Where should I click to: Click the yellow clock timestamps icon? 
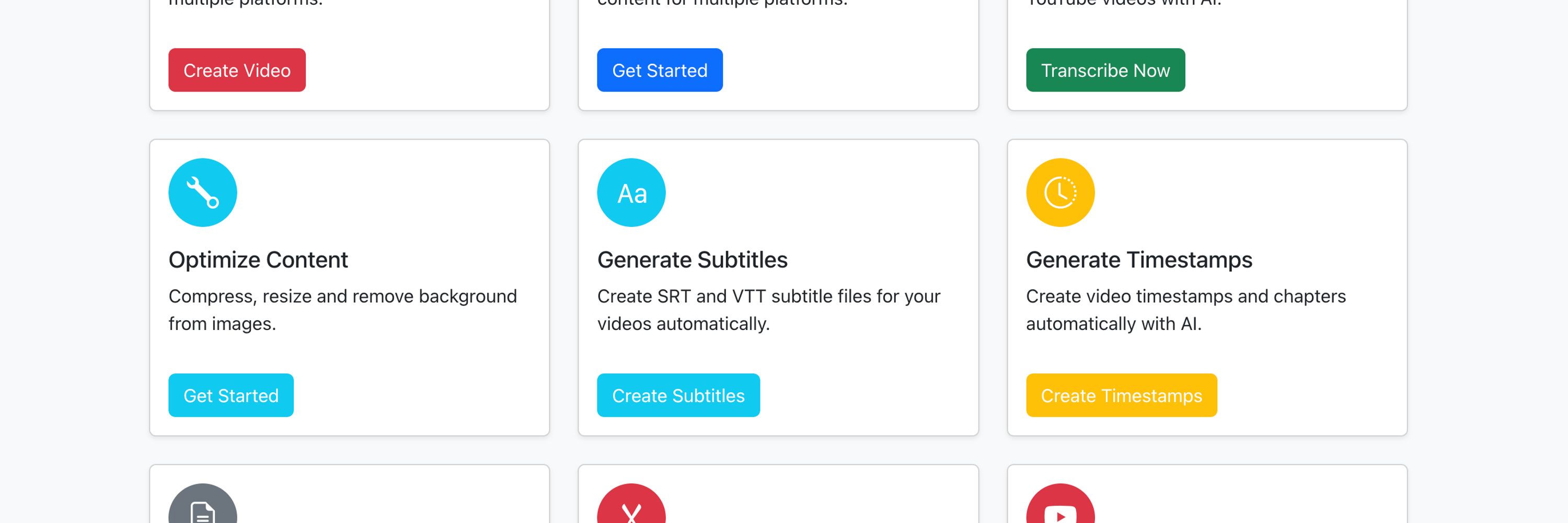(x=1060, y=192)
